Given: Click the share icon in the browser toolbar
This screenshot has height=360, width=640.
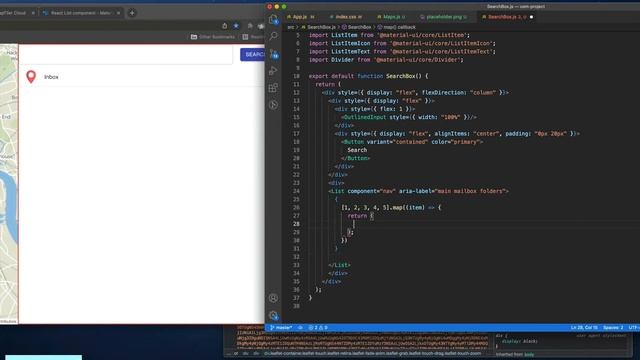Looking at the screenshot, I should pyautogui.click(x=224, y=26).
